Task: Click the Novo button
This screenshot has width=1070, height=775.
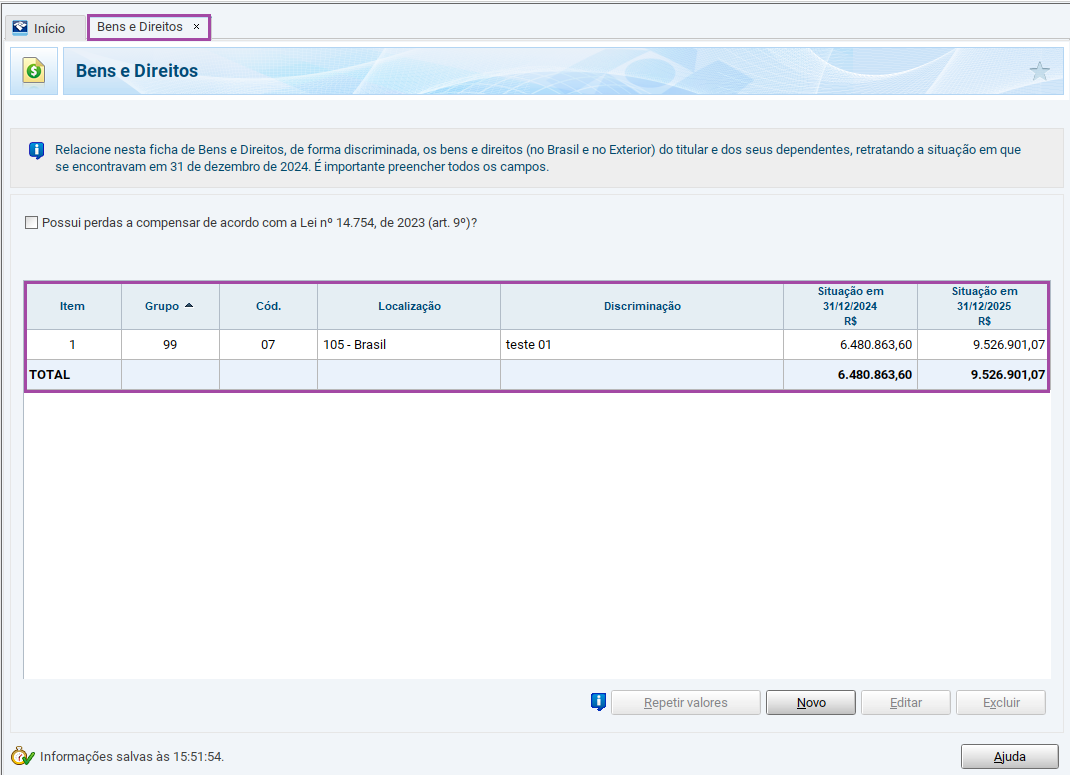Action: [811, 703]
